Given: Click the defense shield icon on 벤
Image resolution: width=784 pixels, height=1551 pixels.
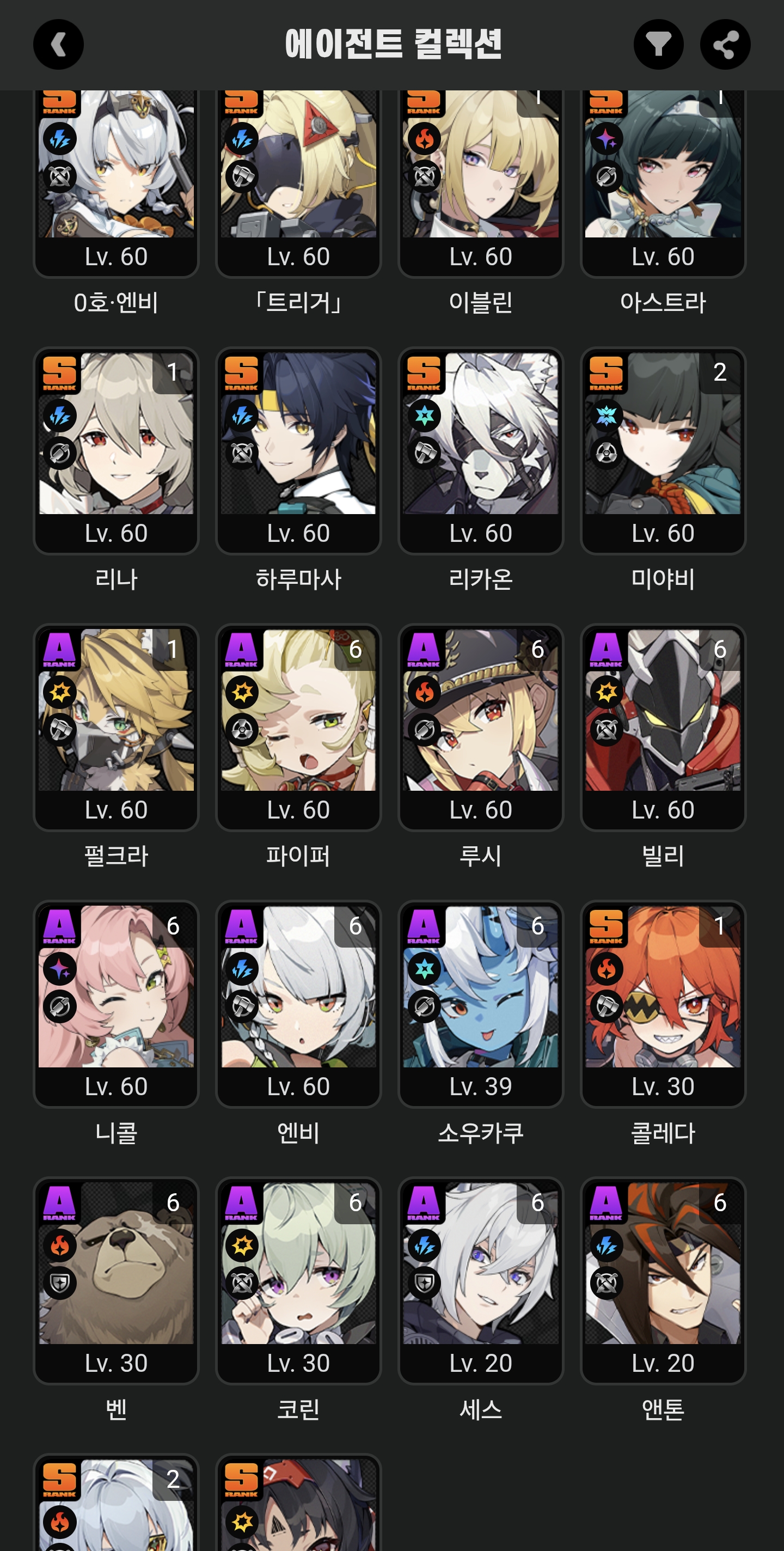Looking at the screenshot, I should (59, 1283).
